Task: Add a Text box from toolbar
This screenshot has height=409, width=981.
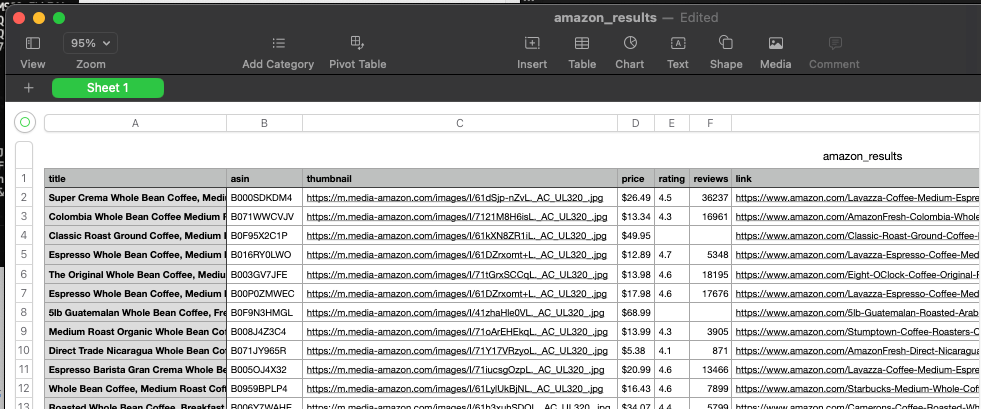Action: (x=678, y=43)
